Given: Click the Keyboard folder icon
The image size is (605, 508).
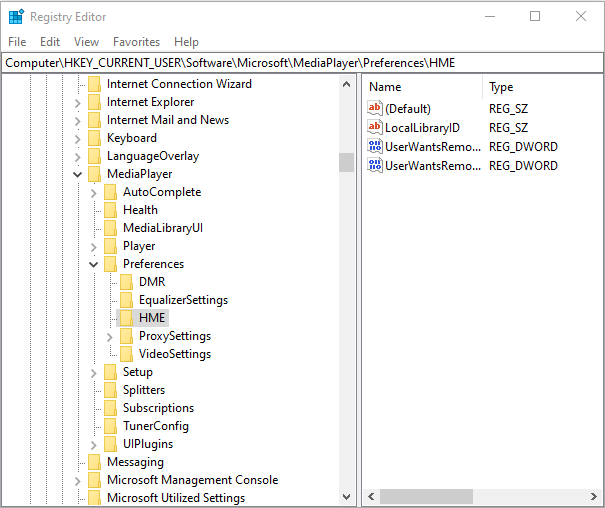Looking at the screenshot, I should point(94,138).
